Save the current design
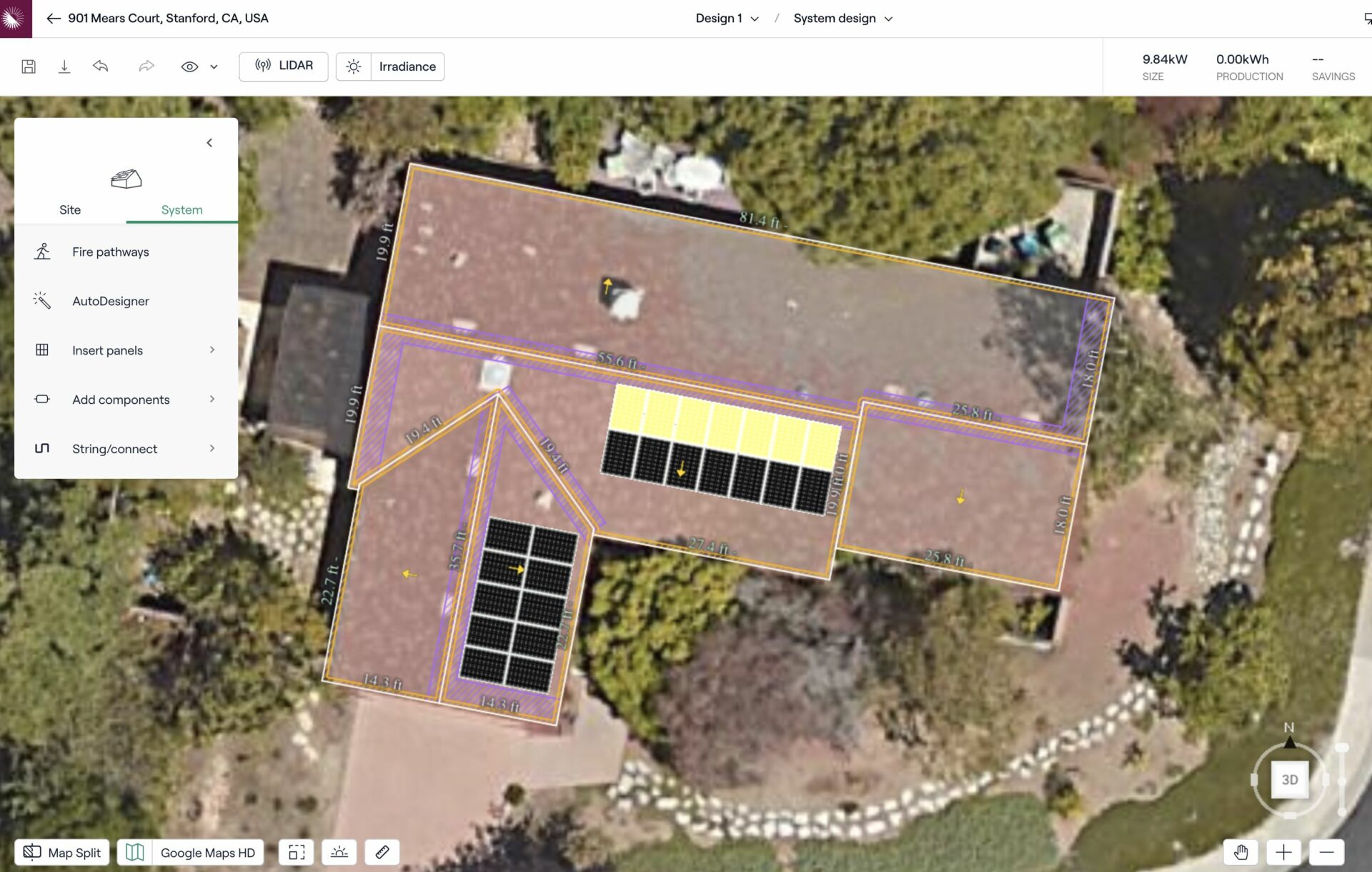This screenshot has width=1372, height=872. point(29,66)
